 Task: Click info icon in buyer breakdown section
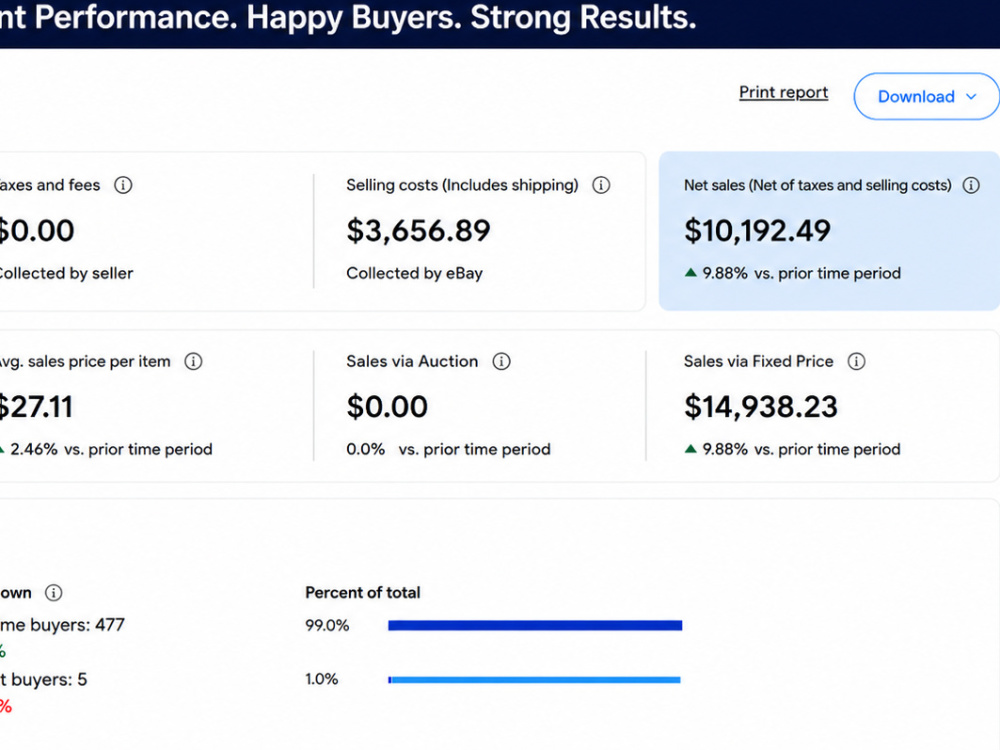pos(54,592)
